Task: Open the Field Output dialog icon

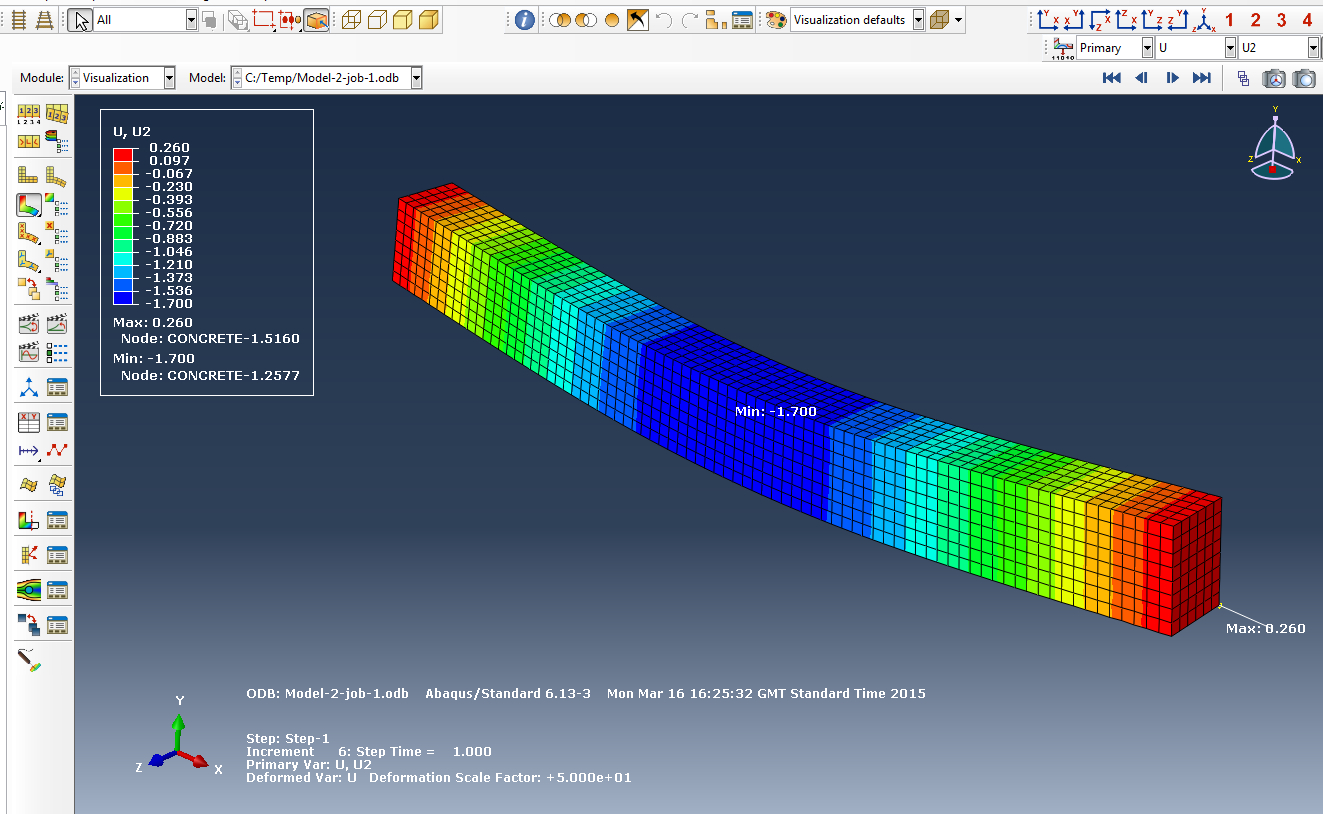Action: click(x=1061, y=48)
